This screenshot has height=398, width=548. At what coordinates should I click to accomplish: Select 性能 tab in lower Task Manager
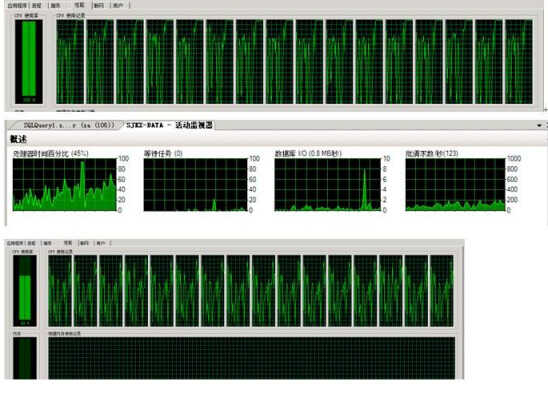[68, 243]
